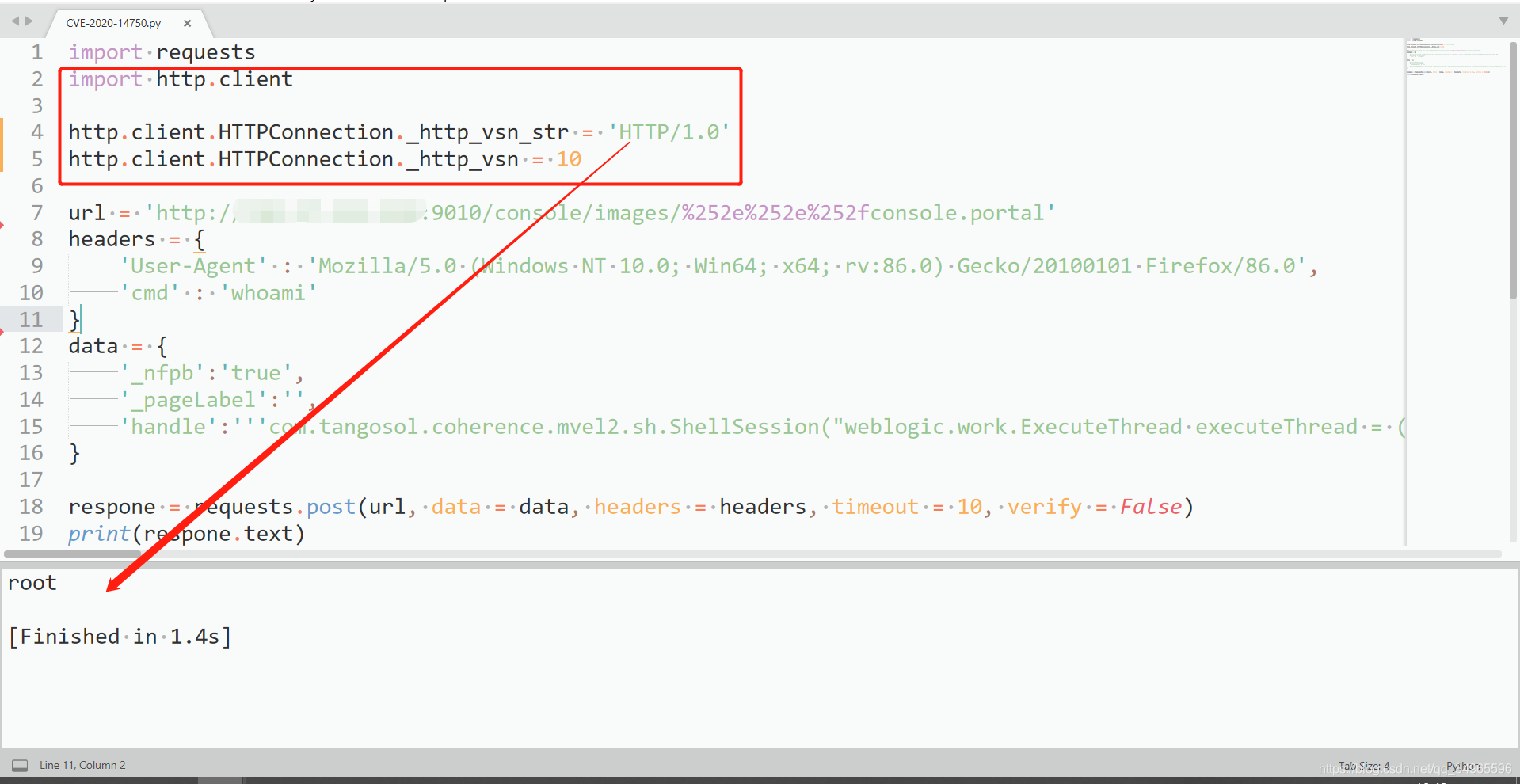Open the tab list dropdown arrow
The width and height of the screenshot is (1520, 784).
pyautogui.click(x=1503, y=21)
